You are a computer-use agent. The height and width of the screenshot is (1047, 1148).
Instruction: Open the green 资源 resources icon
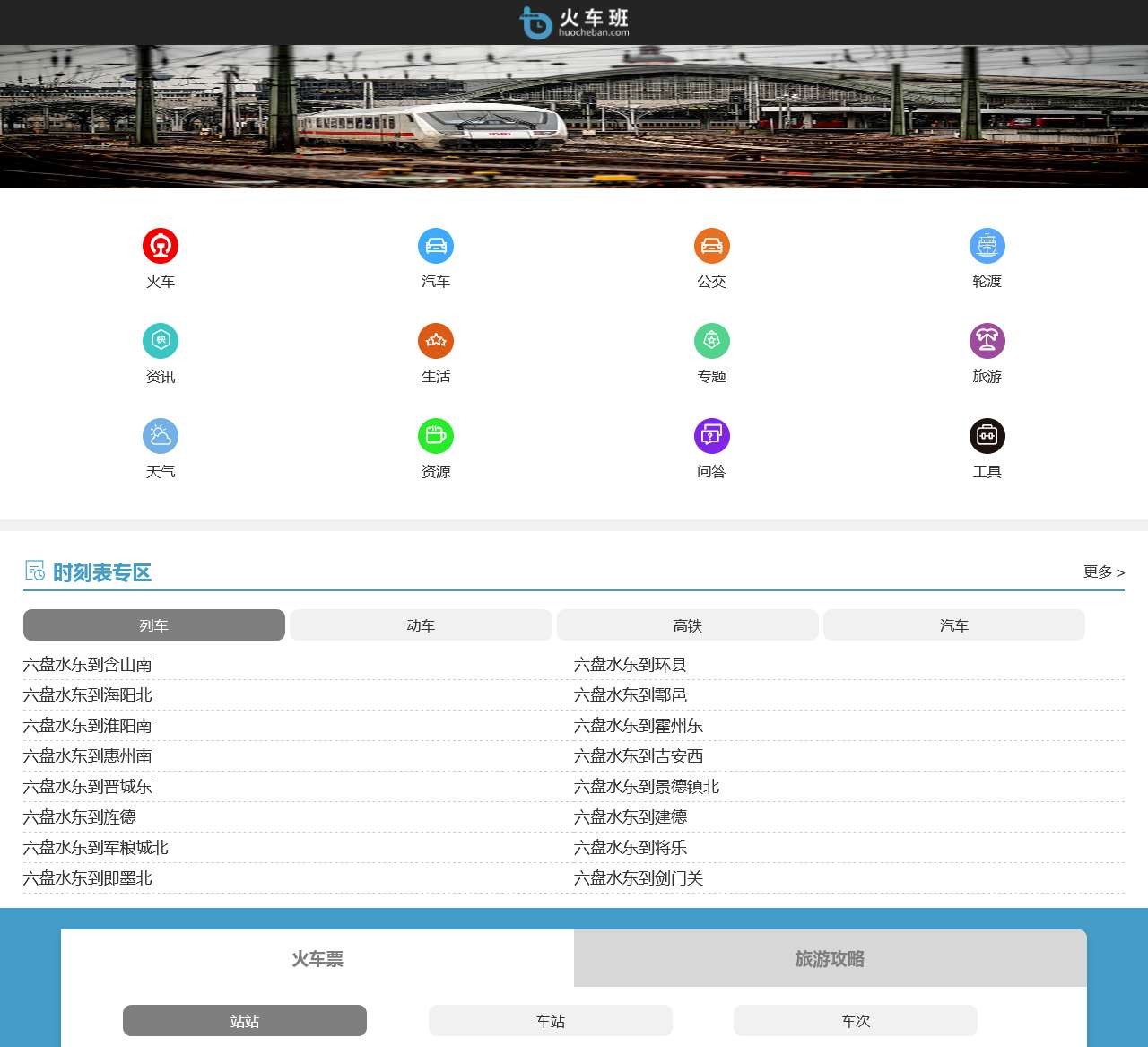point(436,436)
